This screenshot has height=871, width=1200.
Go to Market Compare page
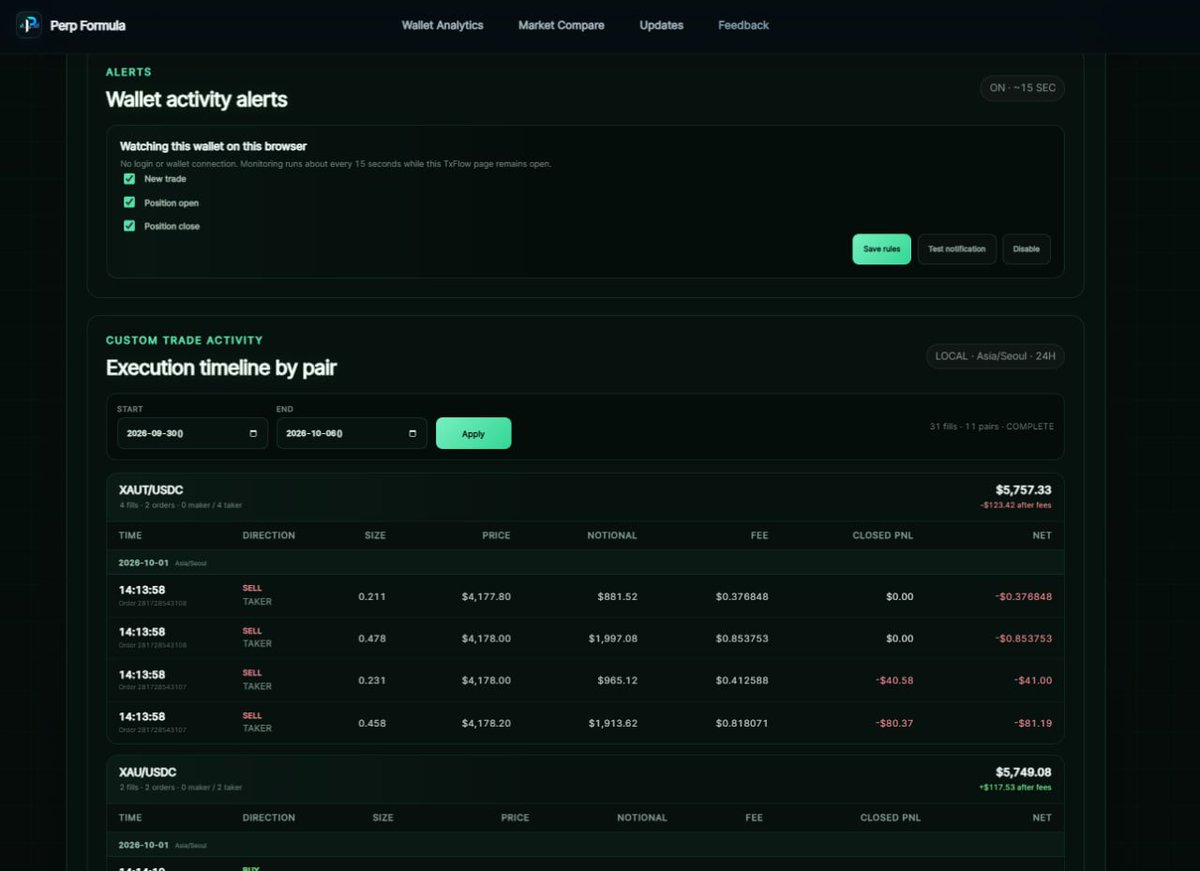point(561,25)
